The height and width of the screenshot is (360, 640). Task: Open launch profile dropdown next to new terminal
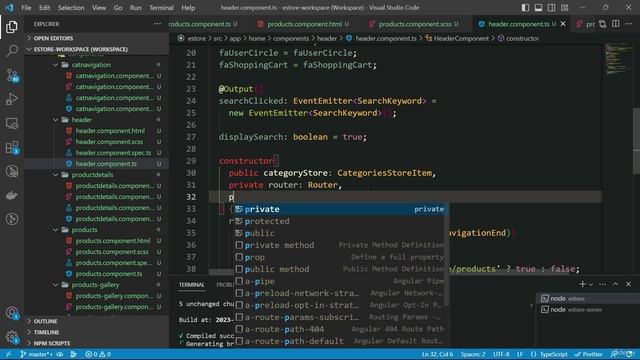tap(591, 284)
